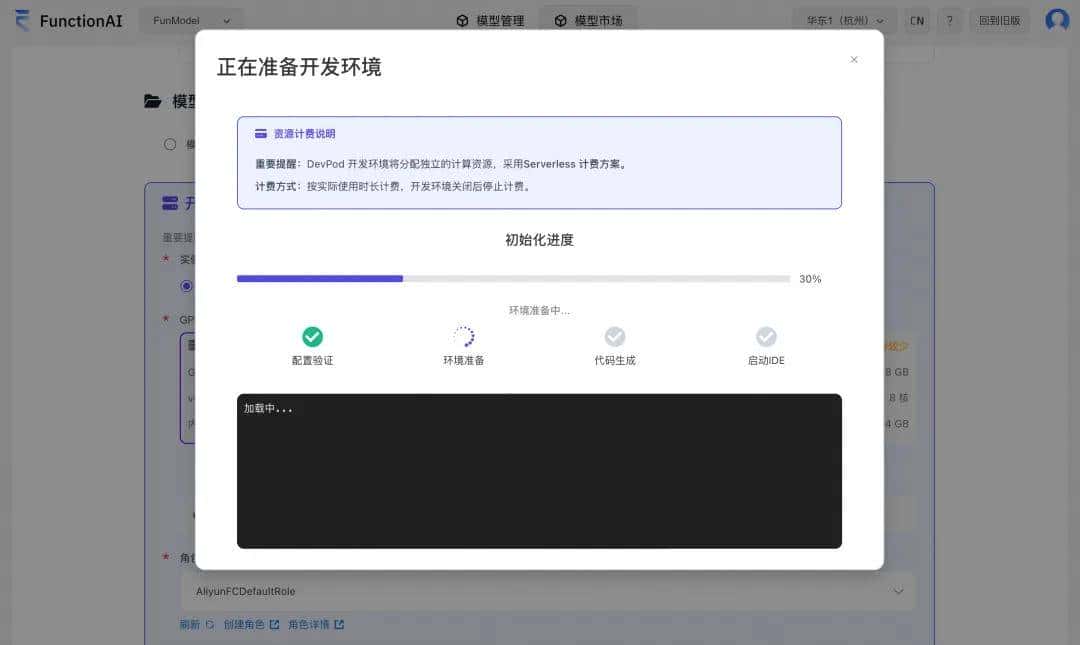Click the 回到旧版 button
The height and width of the screenshot is (645, 1080).
pyautogui.click(x=999, y=20)
